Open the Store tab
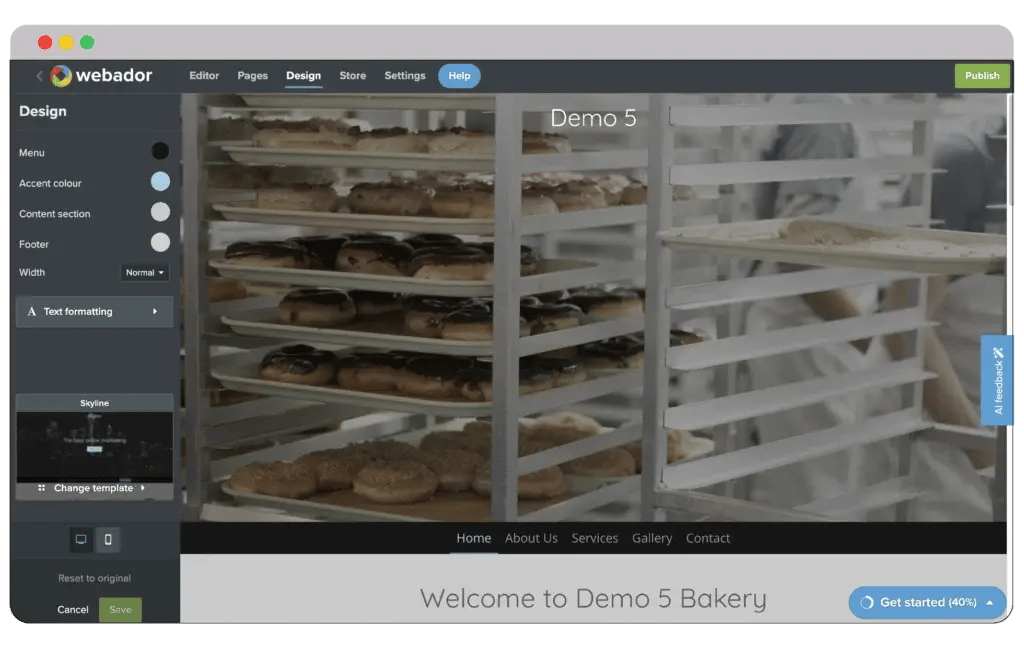The width and height of the screenshot is (1024, 648). [x=352, y=76]
